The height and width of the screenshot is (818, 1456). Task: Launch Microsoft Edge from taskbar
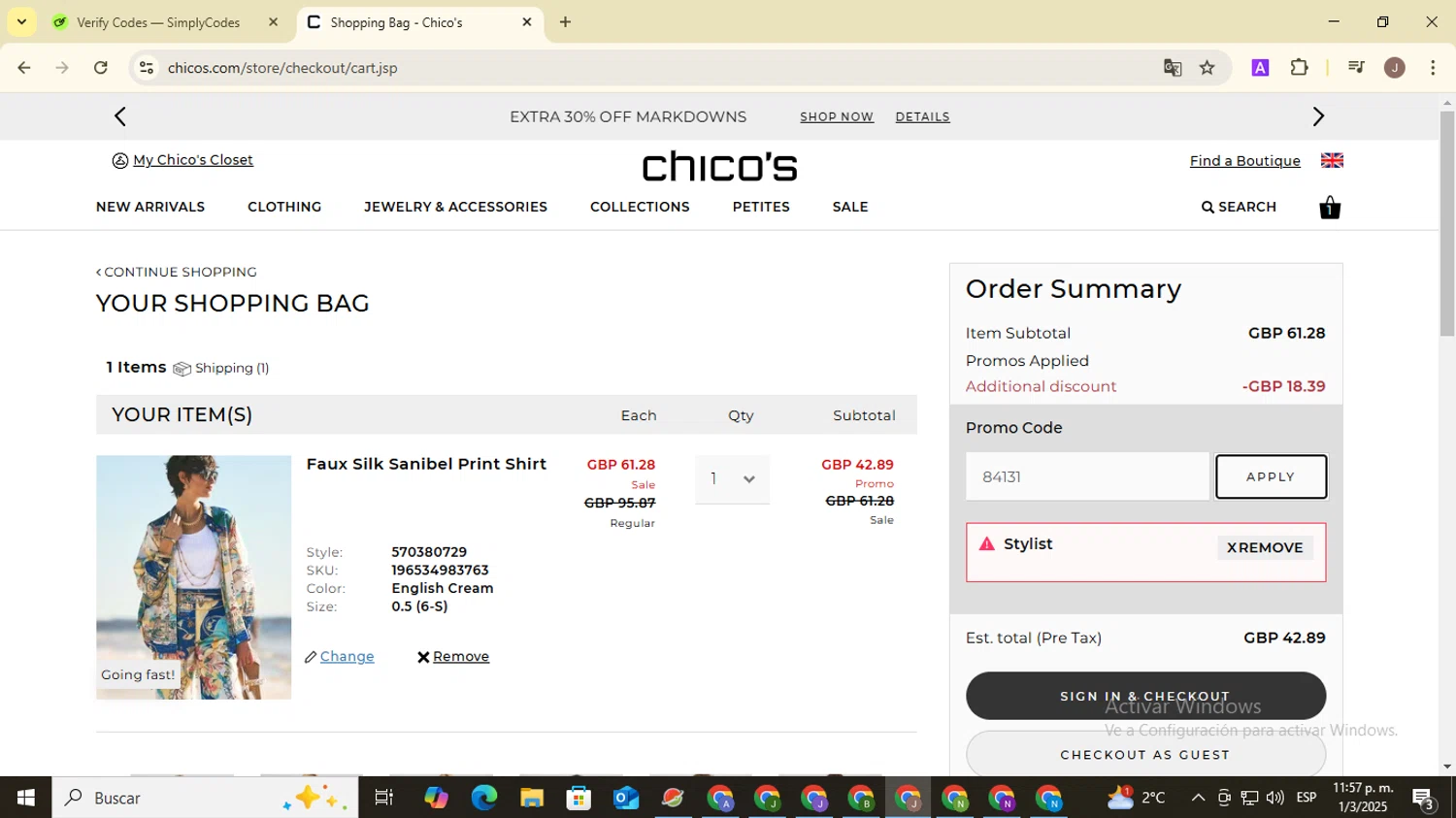click(x=483, y=798)
